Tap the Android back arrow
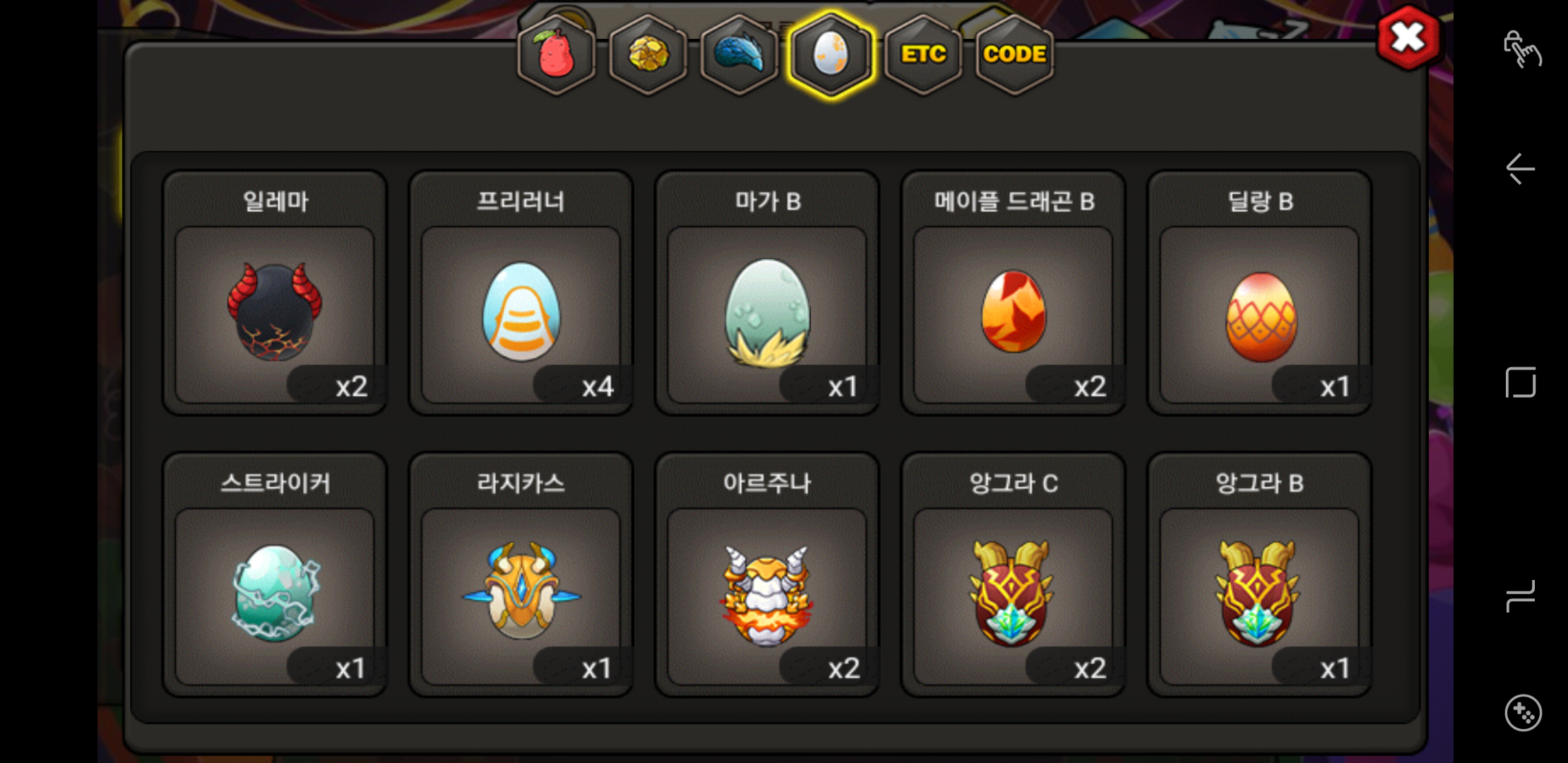This screenshot has width=1568, height=763. click(x=1521, y=169)
